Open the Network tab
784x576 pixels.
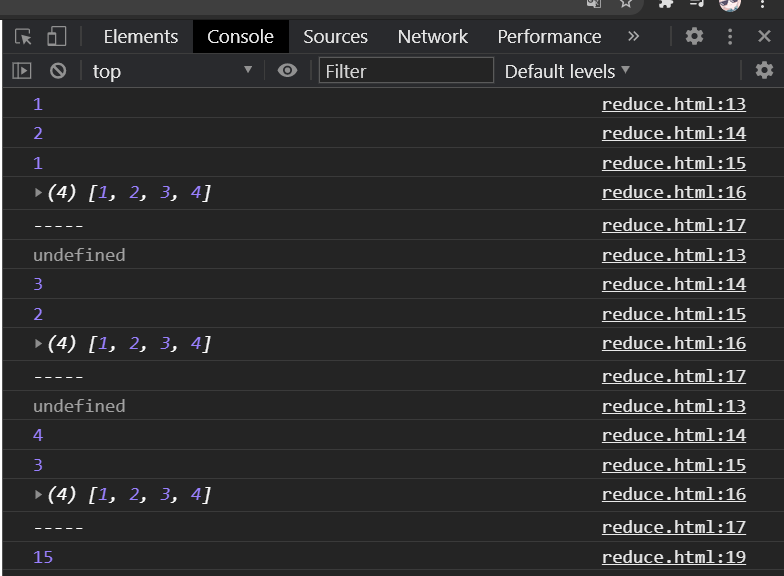point(432,37)
